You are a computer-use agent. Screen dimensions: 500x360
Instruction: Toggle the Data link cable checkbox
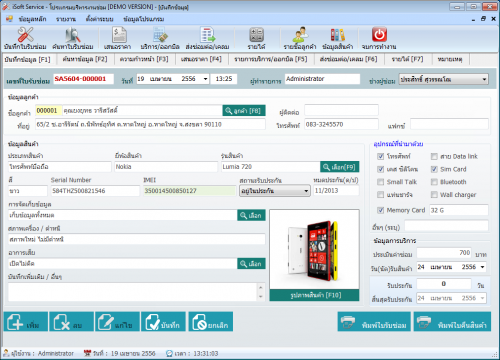coord(434,156)
